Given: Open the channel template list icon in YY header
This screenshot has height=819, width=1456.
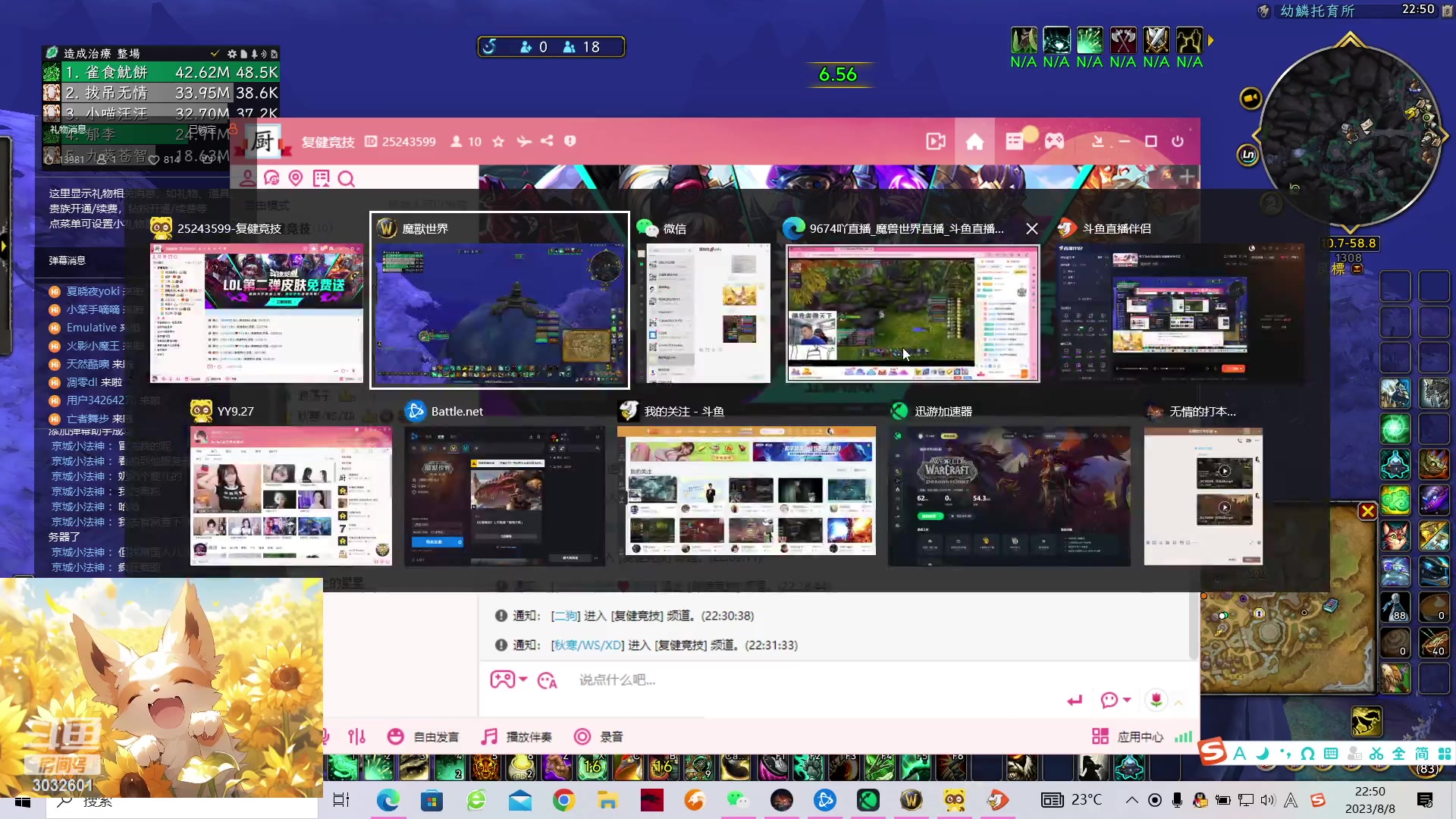Looking at the screenshot, I should pyautogui.click(x=1015, y=142).
